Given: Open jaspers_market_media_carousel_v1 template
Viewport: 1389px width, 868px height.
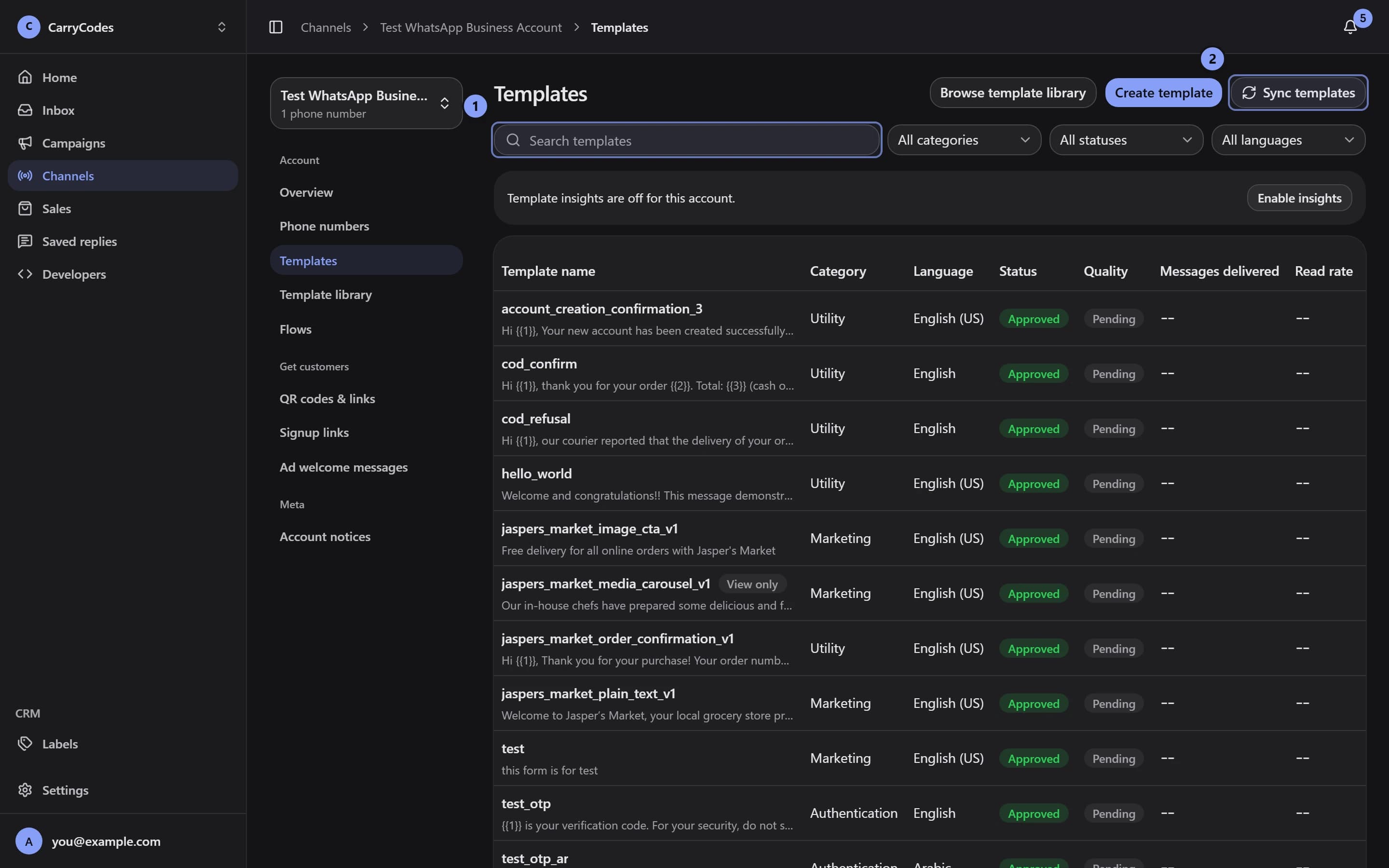Looking at the screenshot, I should (929, 593).
